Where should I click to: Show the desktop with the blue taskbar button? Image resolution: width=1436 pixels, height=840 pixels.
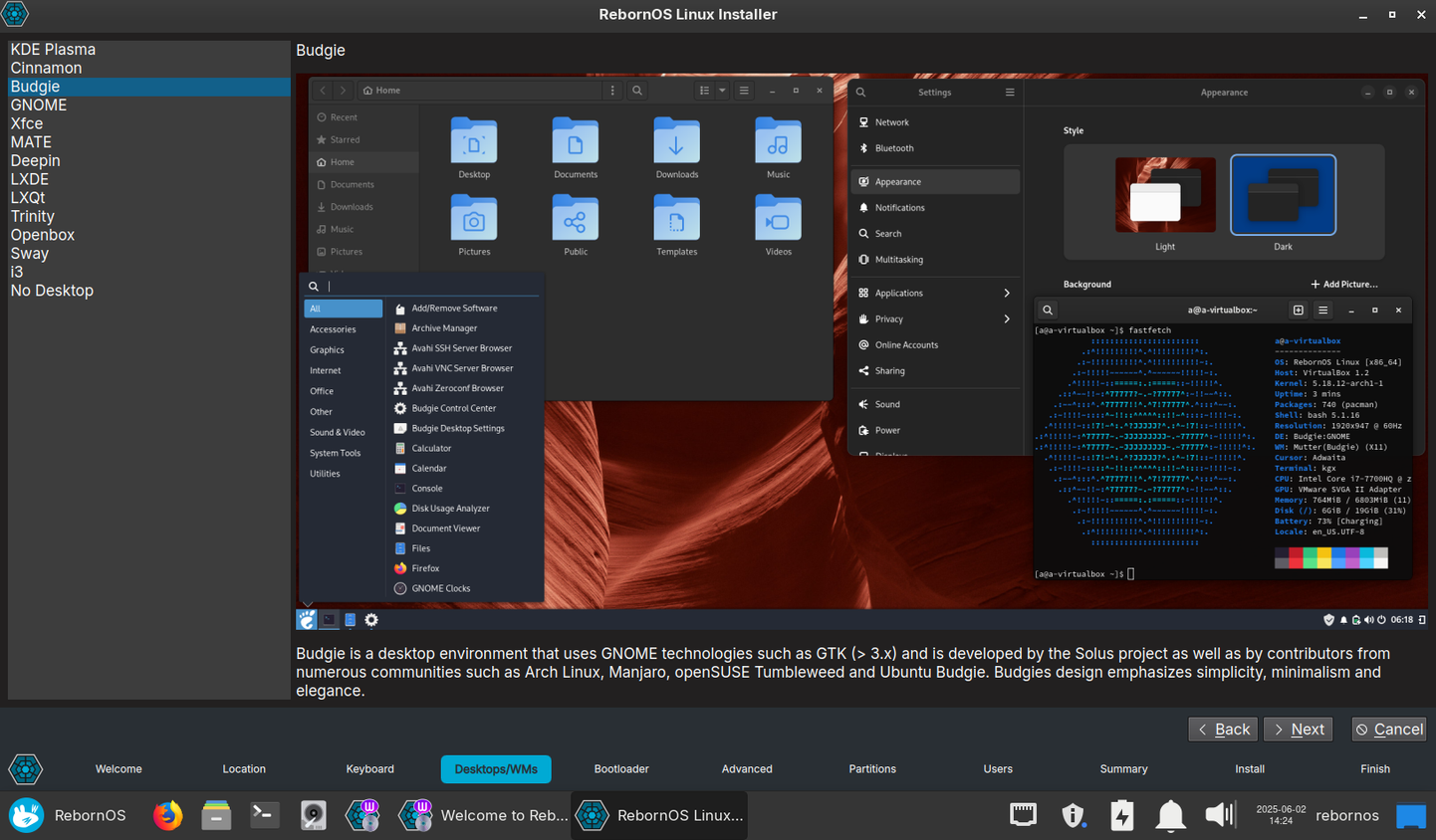(1411, 816)
